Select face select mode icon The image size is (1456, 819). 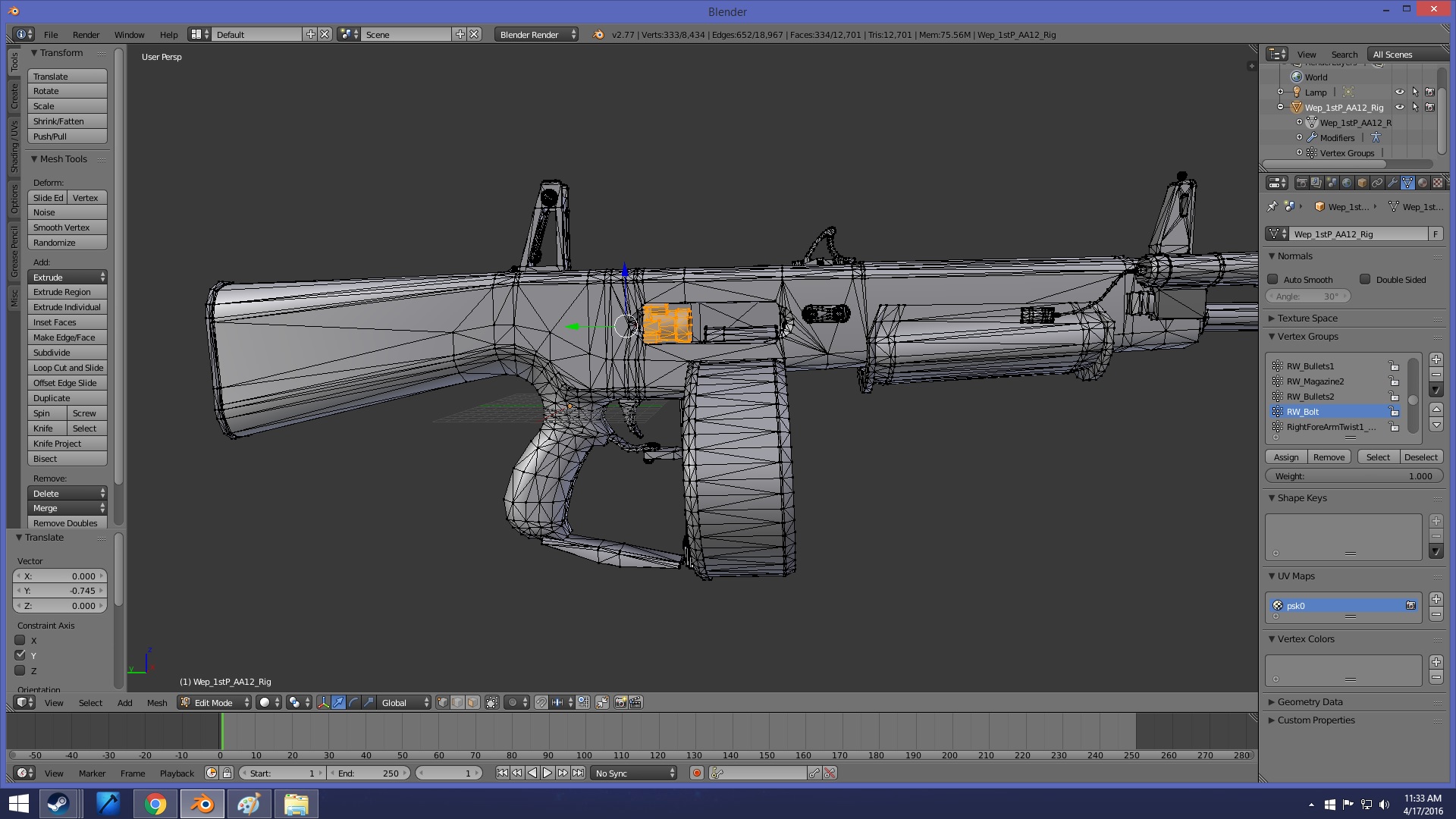472,702
